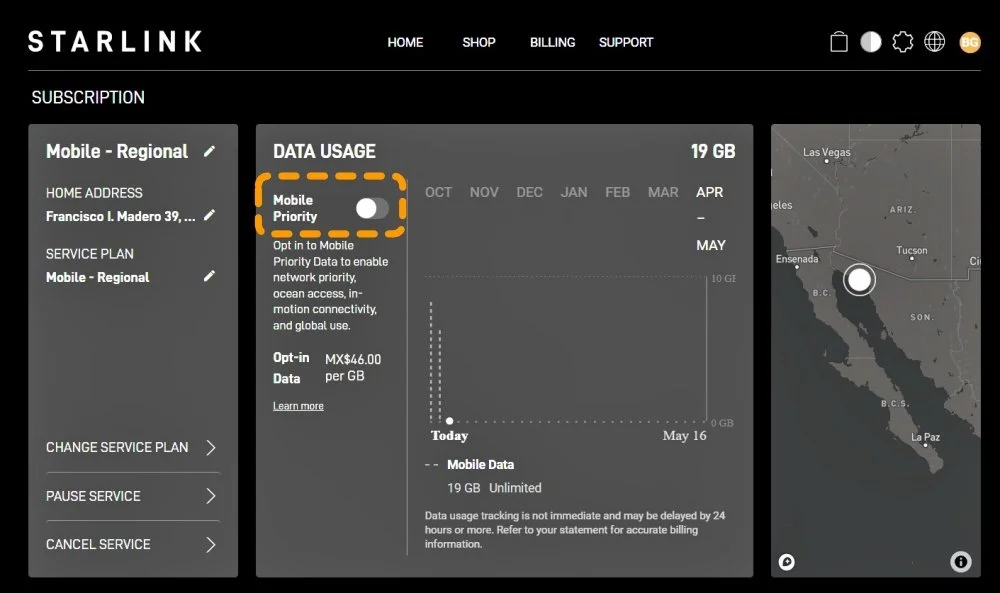Click the 19 GB Unlimited usage text
1000x593 pixels.
click(x=494, y=488)
